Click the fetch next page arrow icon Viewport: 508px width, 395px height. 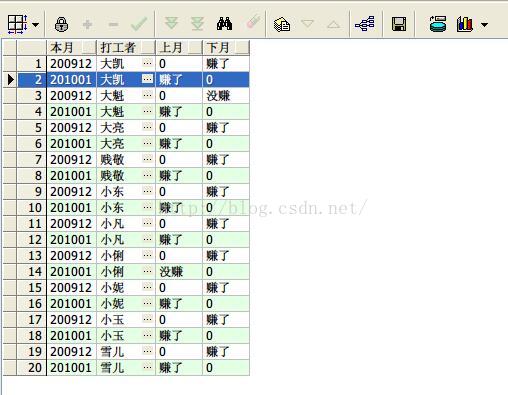coord(172,24)
